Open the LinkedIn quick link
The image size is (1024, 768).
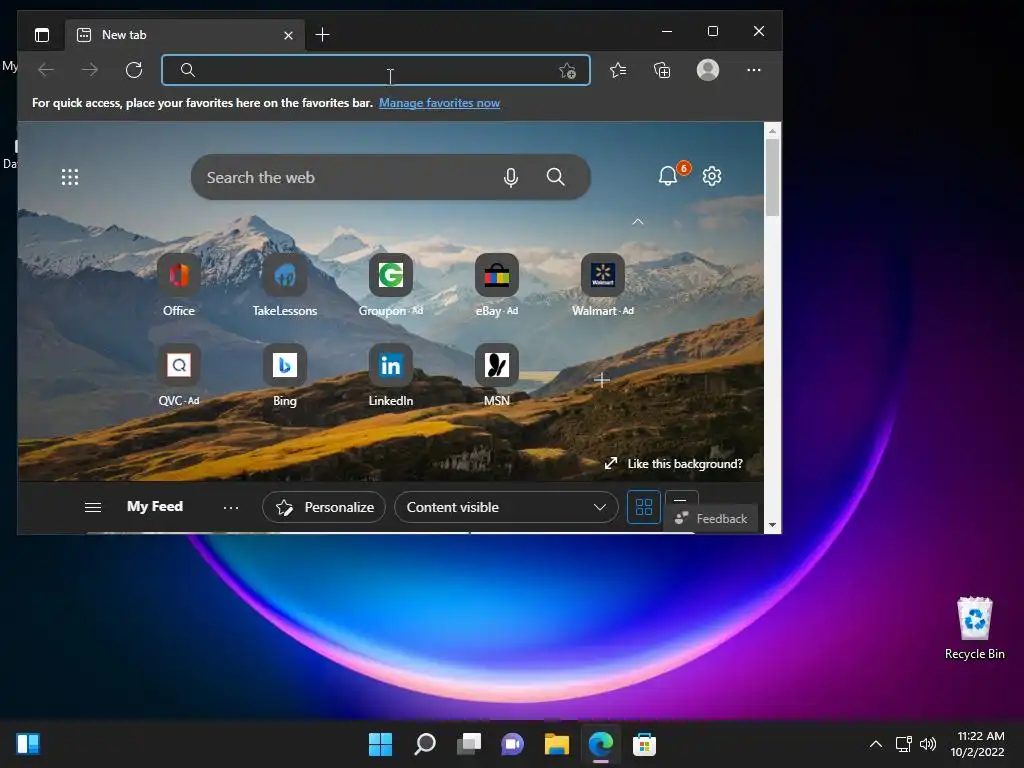pyautogui.click(x=391, y=376)
